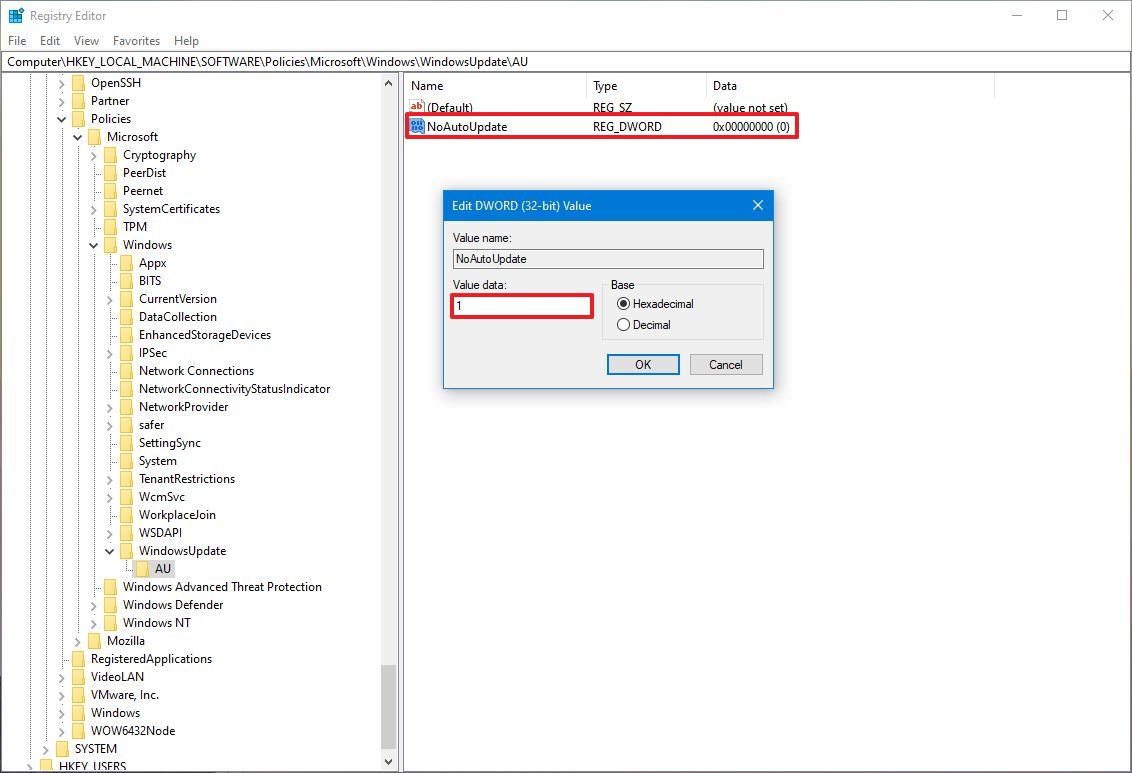Select the Network Connections key
The image size is (1132, 773).
[x=196, y=371]
